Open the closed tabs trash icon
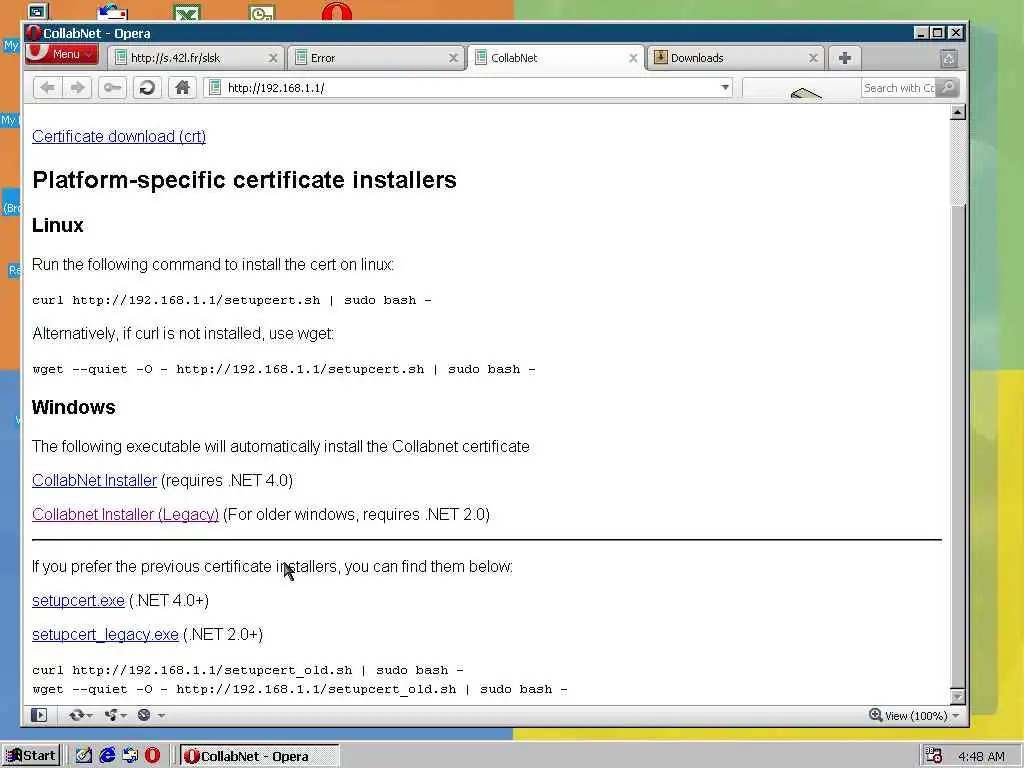The image size is (1024, 768). [949, 59]
